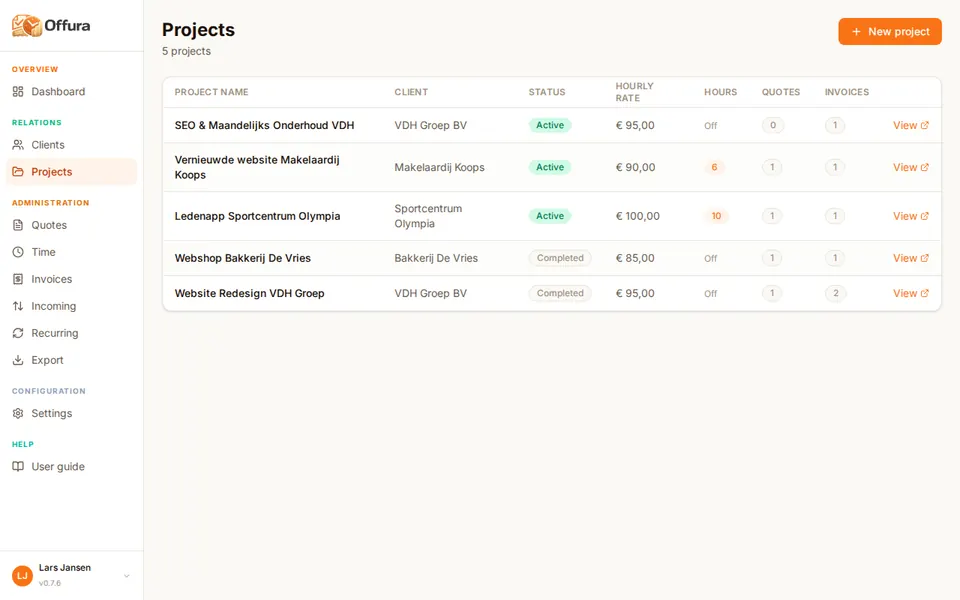The width and height of the screenshot is (960, 600).
Task: Click hours badge 10 for Sportcentrum Olympia
Action: [x=716, y=216]
